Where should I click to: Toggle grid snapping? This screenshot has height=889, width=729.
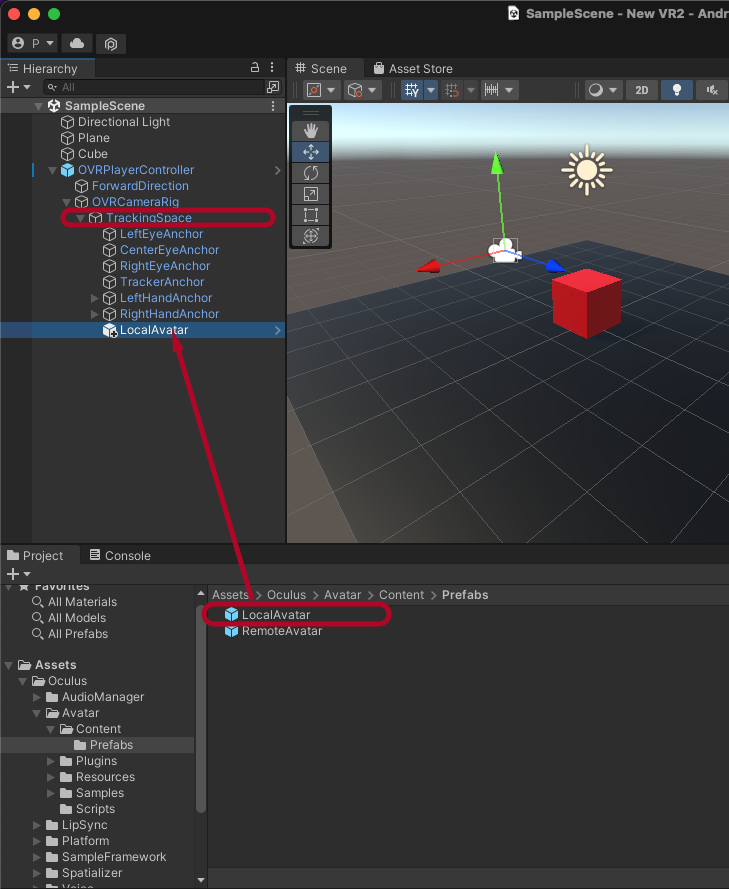click(x=452, y=90)
